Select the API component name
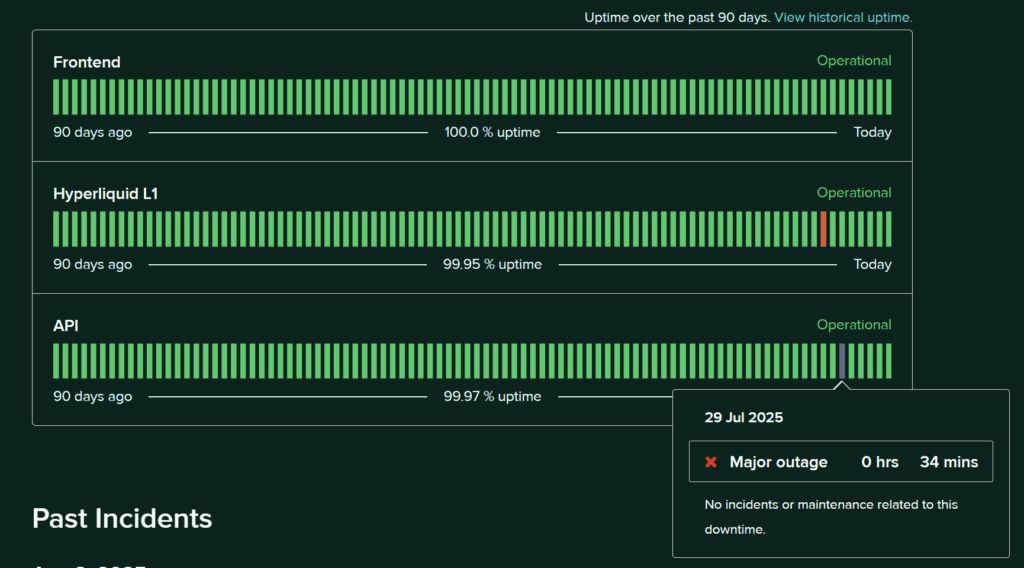This screenshot has height=568, width=1024. (x=66, y=326)
